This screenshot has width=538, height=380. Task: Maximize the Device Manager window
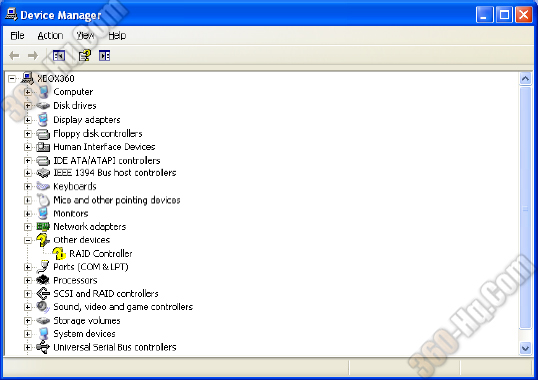[x=504, y=15]
